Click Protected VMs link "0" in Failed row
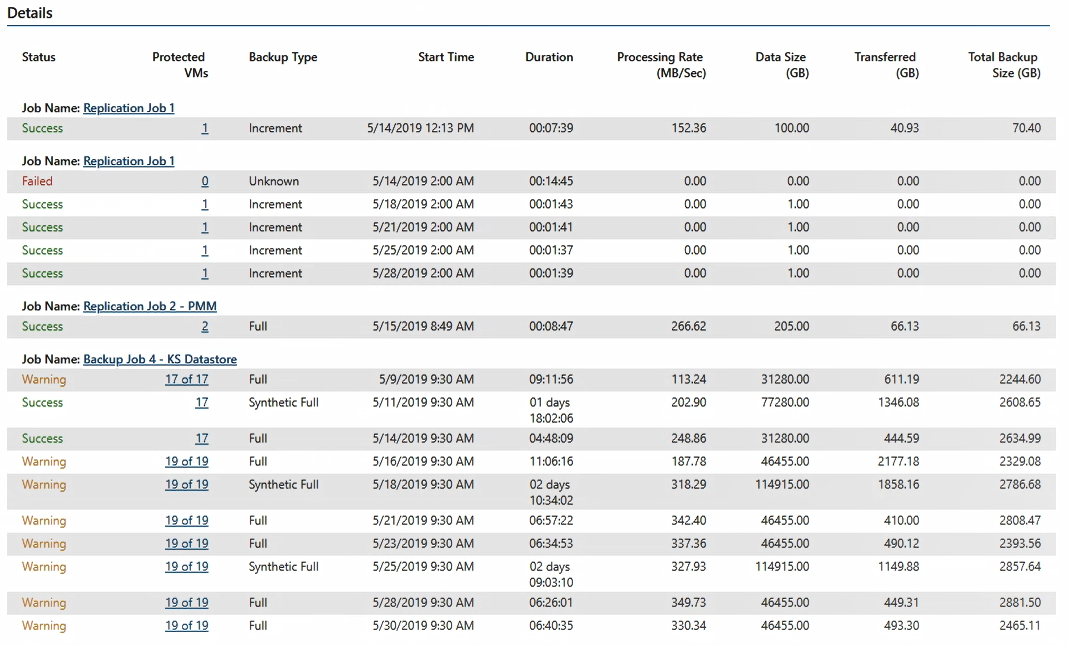Viewport: 1068px width, 645px height. pos(205,182)
